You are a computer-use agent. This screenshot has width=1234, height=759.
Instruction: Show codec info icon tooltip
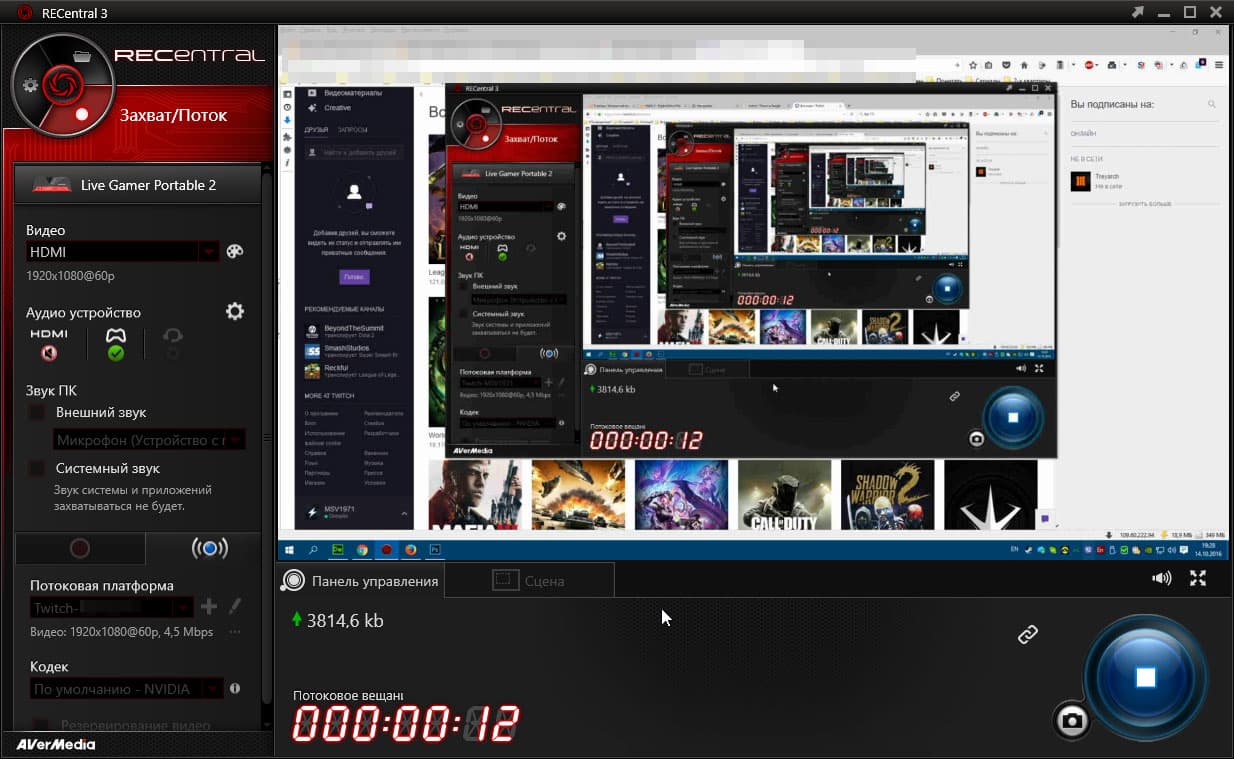point(235,688)
